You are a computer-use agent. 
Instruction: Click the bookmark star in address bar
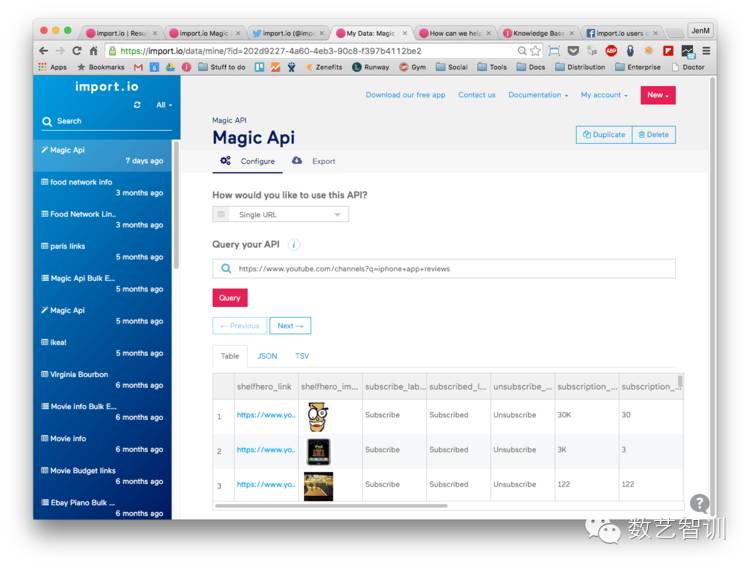tap(535, 51)
